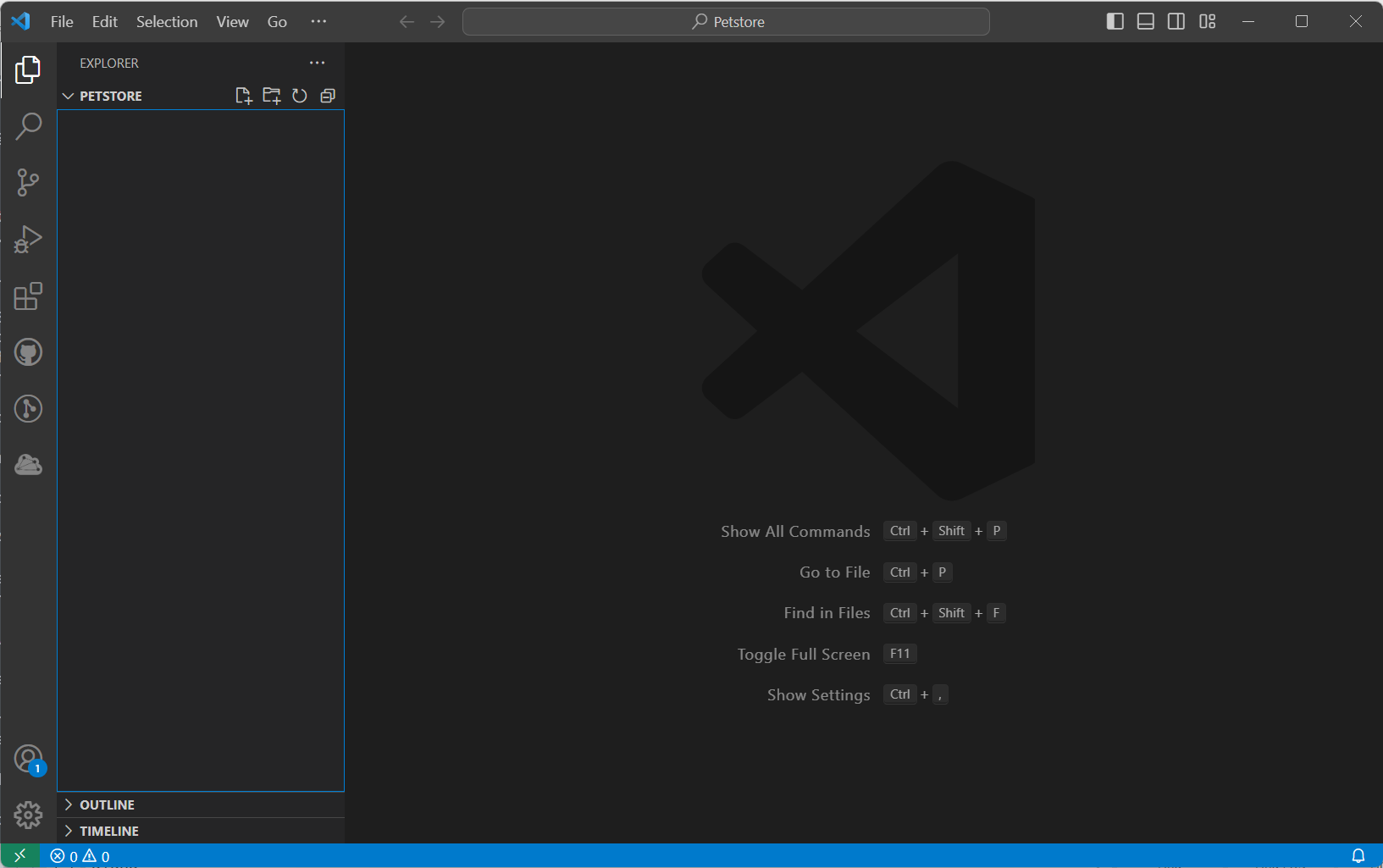Toggle the secondary side bar

(x=1176, y=22)
